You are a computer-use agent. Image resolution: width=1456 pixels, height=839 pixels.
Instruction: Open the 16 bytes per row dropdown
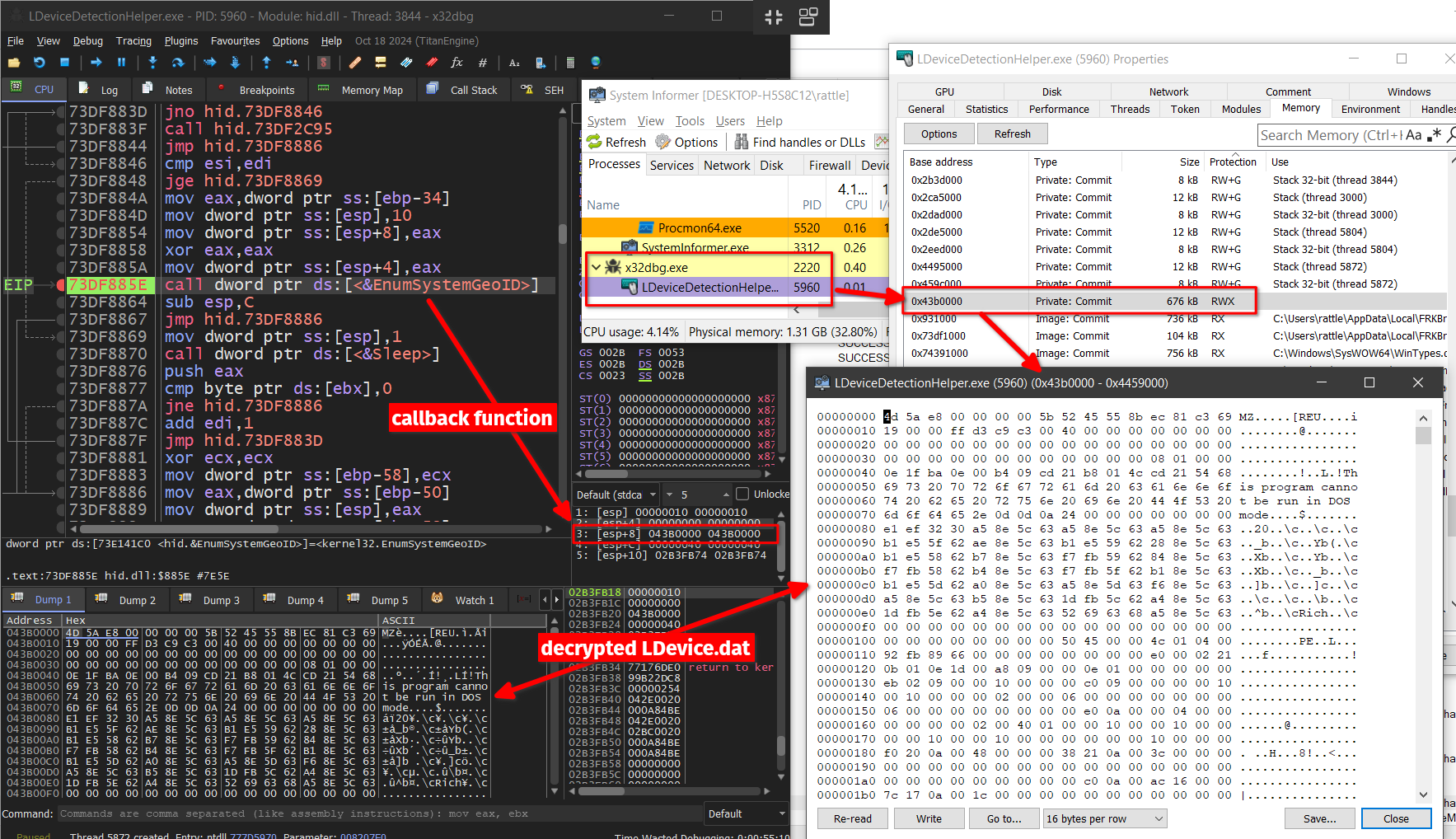[x=1104, y=818]
